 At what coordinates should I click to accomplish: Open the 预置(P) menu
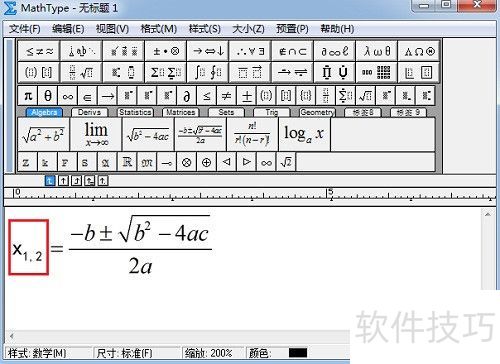pos(292,29)
